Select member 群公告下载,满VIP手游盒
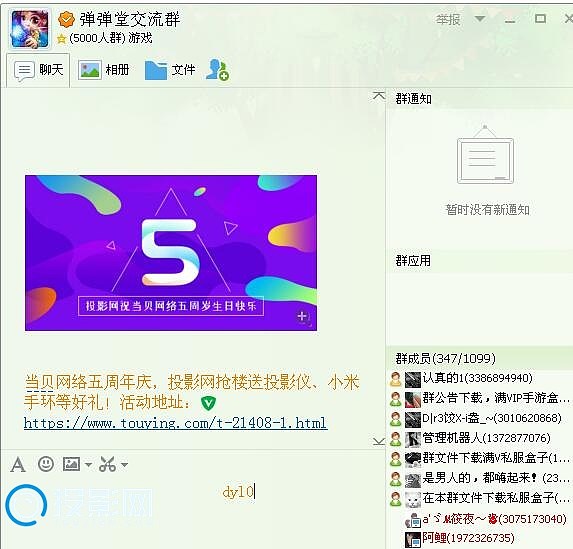 click(480, 398)
